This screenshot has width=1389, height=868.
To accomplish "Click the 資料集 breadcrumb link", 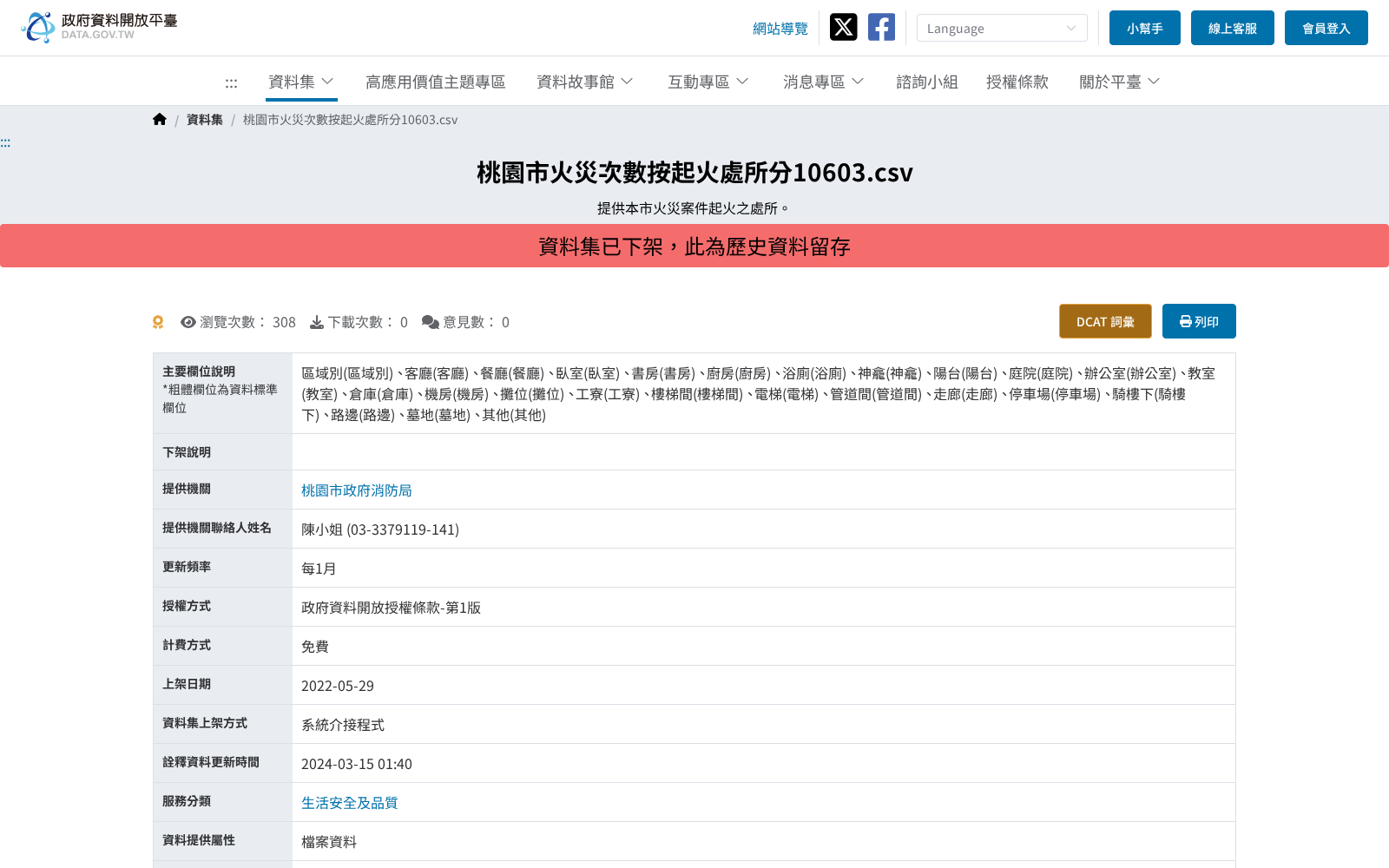I will point(205,120).
